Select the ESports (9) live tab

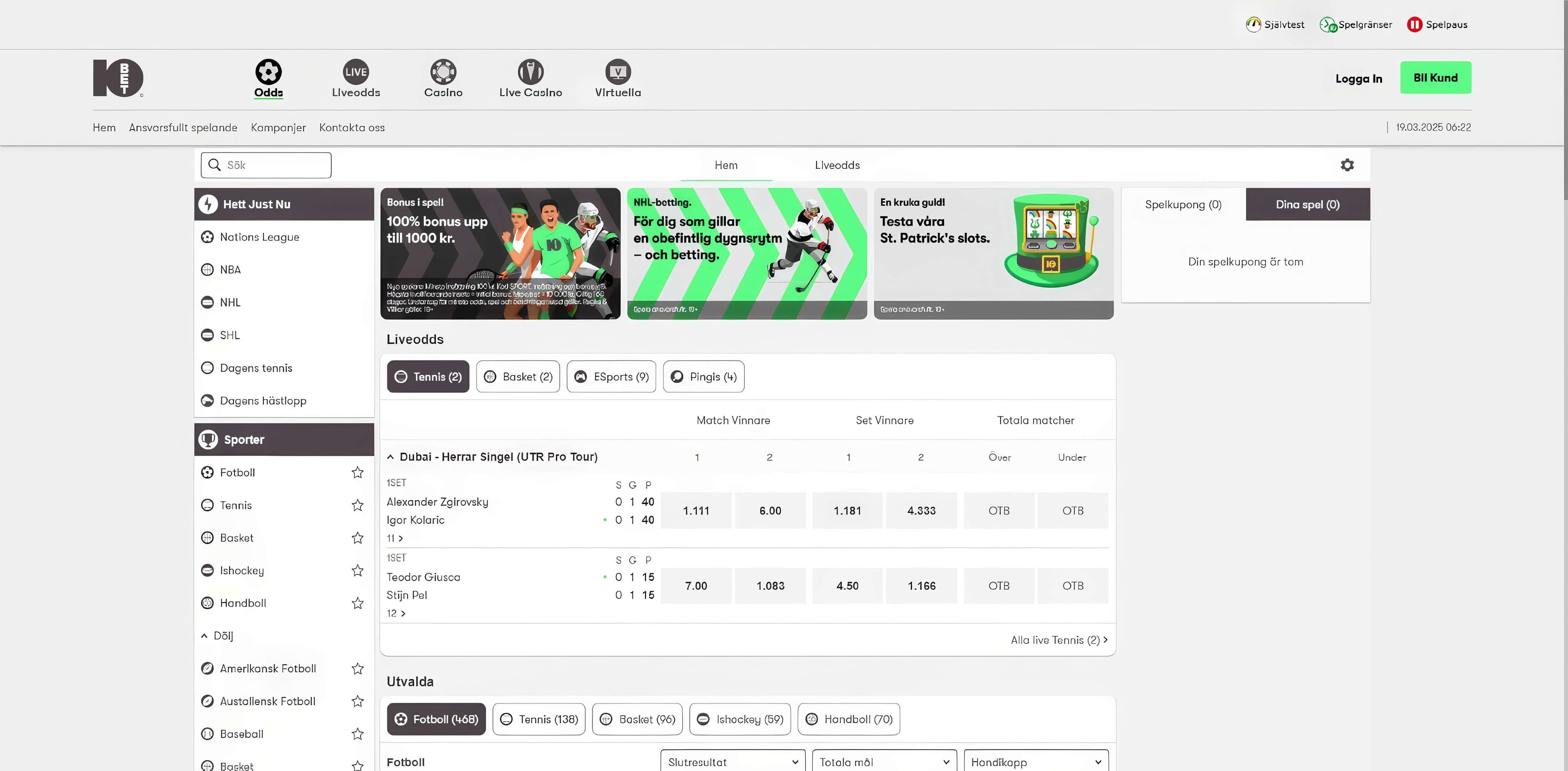coord(611,377)
